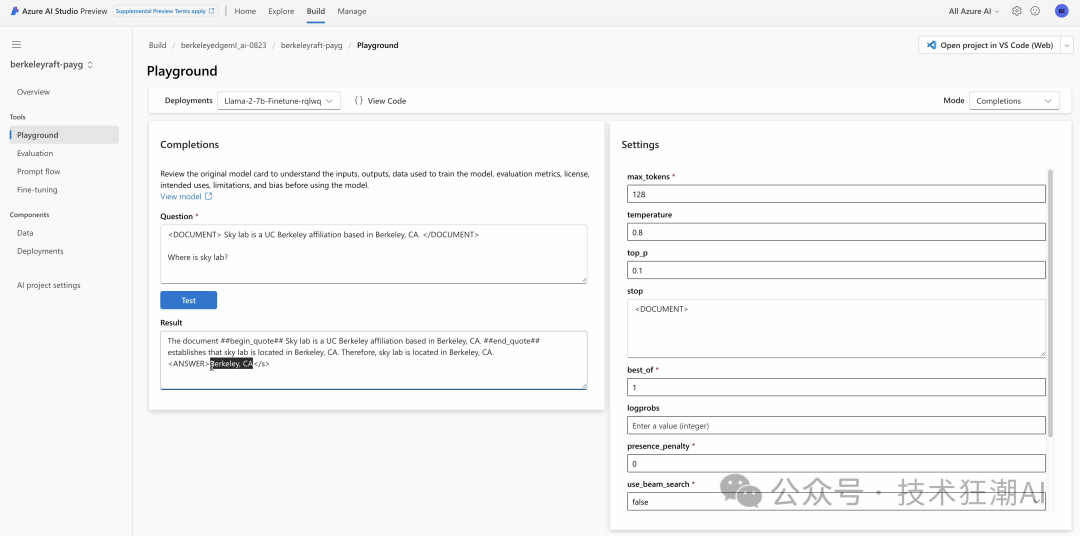Image resolution: width=1080 pixels, height=536 pixels.
Task: Select the Build tab
Action: point(316,11)
